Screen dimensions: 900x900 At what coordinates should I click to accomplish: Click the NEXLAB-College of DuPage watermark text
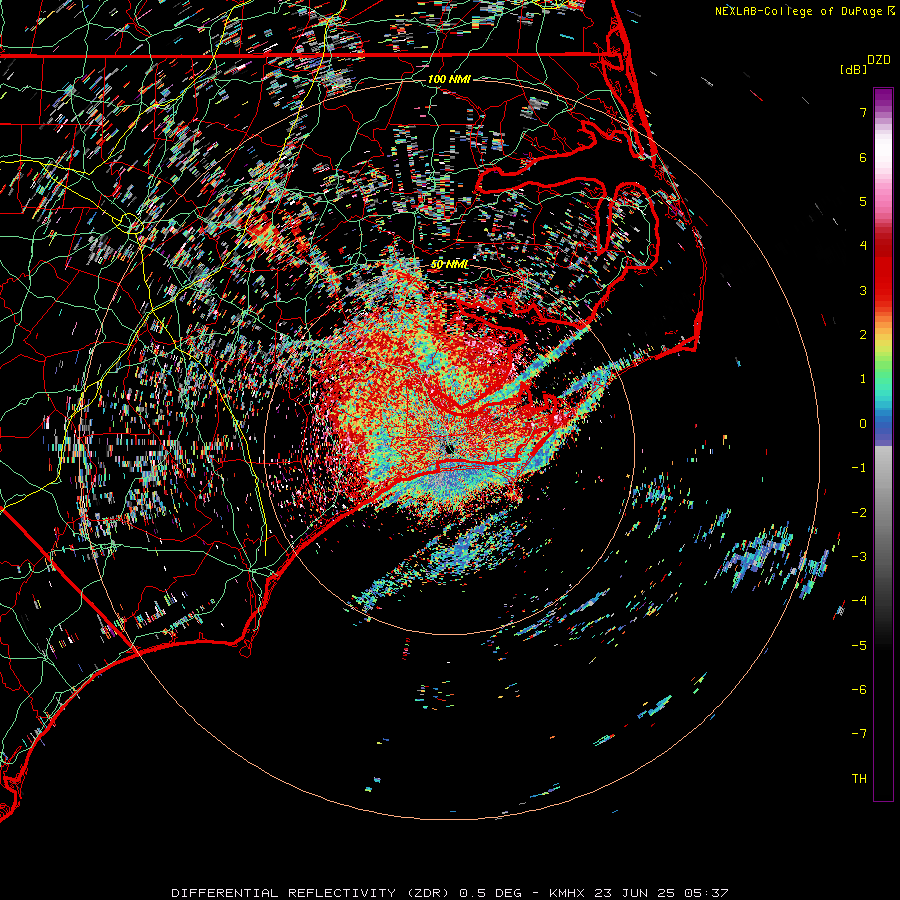[804, 11]
